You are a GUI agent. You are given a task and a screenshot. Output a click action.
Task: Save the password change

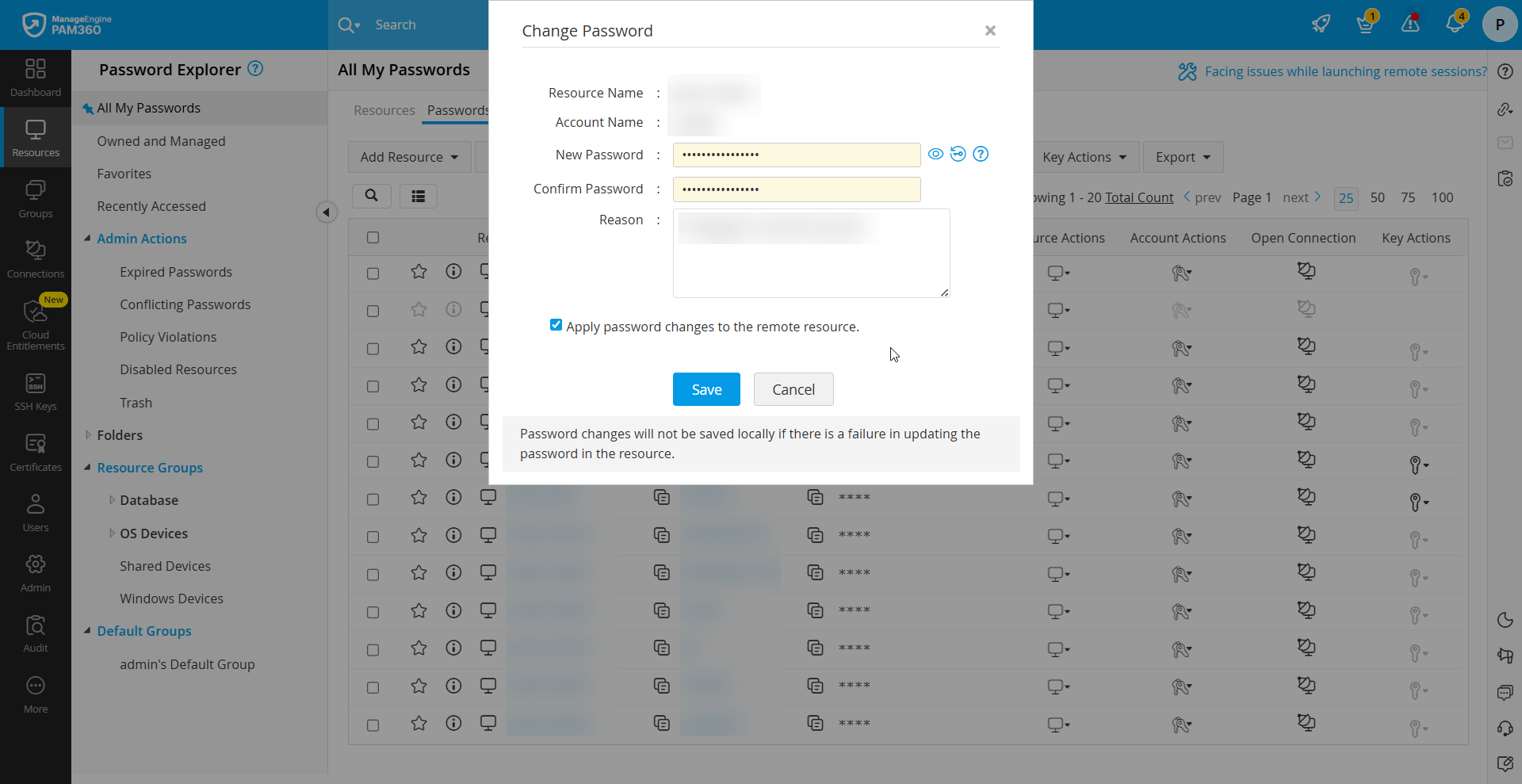[x=706, y=389]
